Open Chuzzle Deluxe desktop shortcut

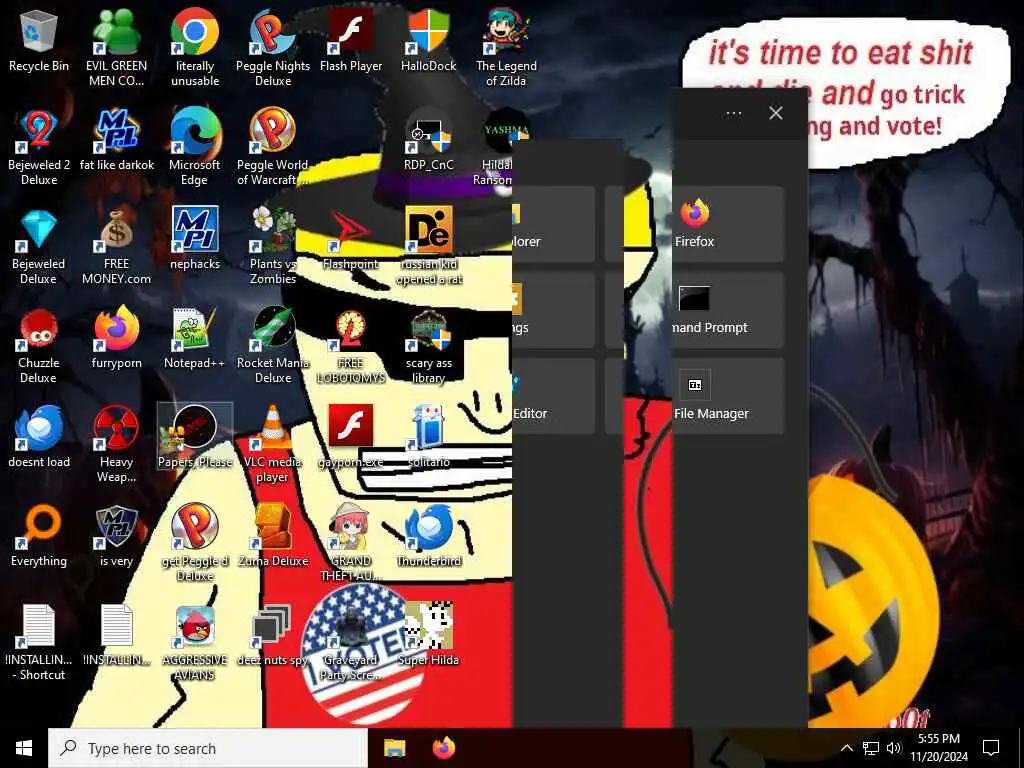[x=39, y=345]
